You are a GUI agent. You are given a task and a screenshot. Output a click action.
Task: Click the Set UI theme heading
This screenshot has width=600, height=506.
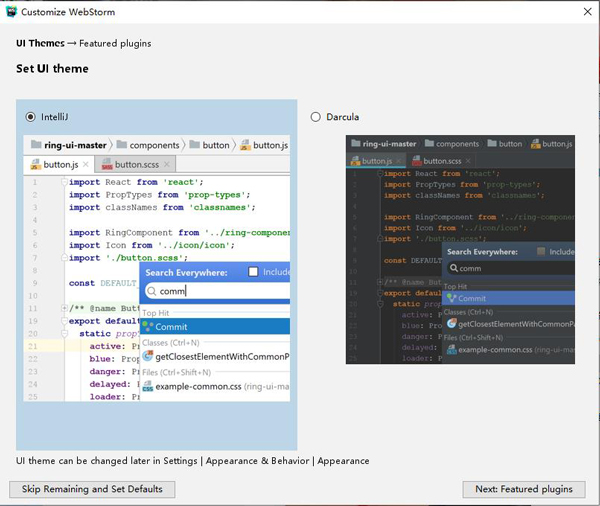point(52,69)
